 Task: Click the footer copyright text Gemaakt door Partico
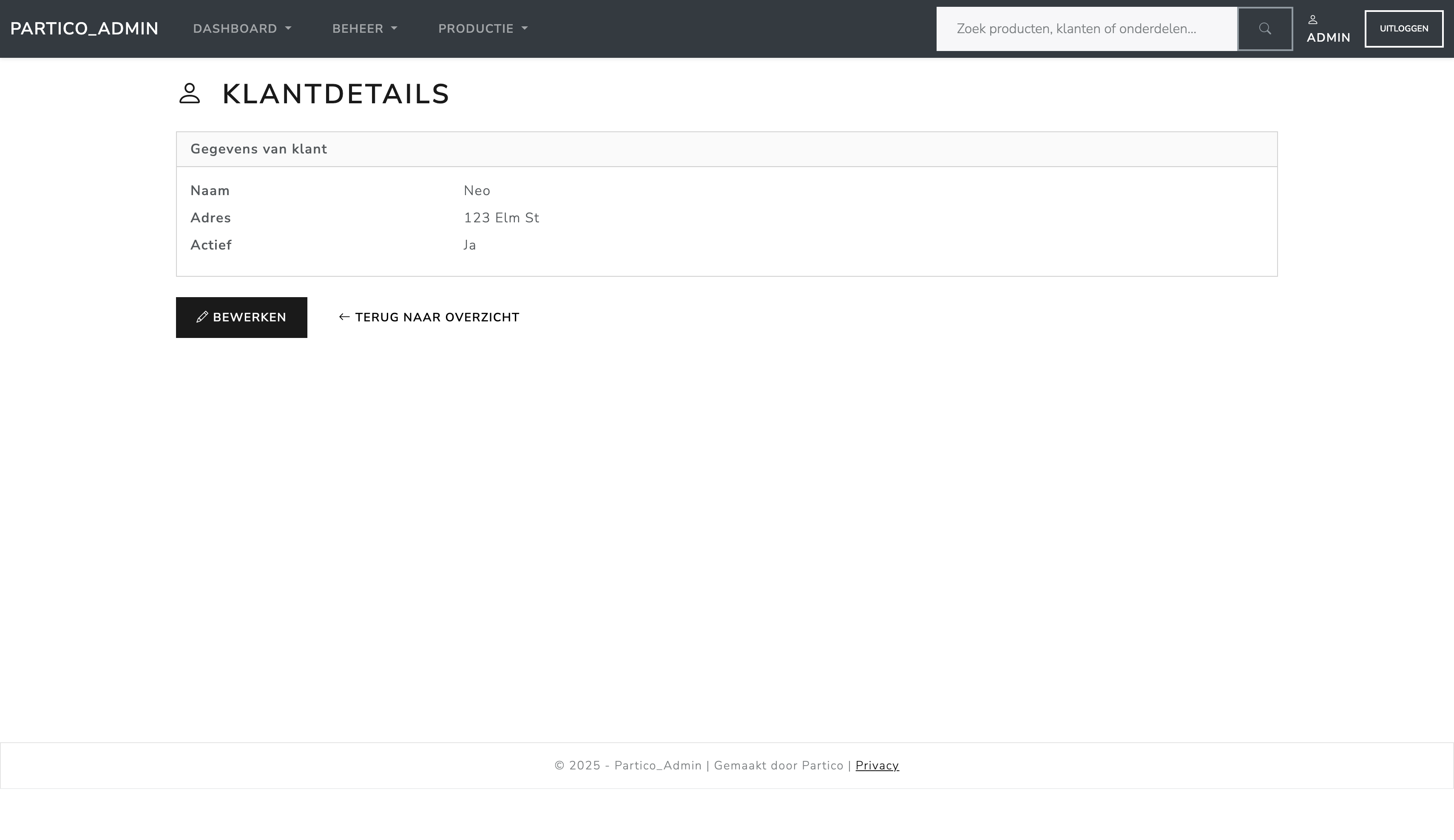click(778, 766)
